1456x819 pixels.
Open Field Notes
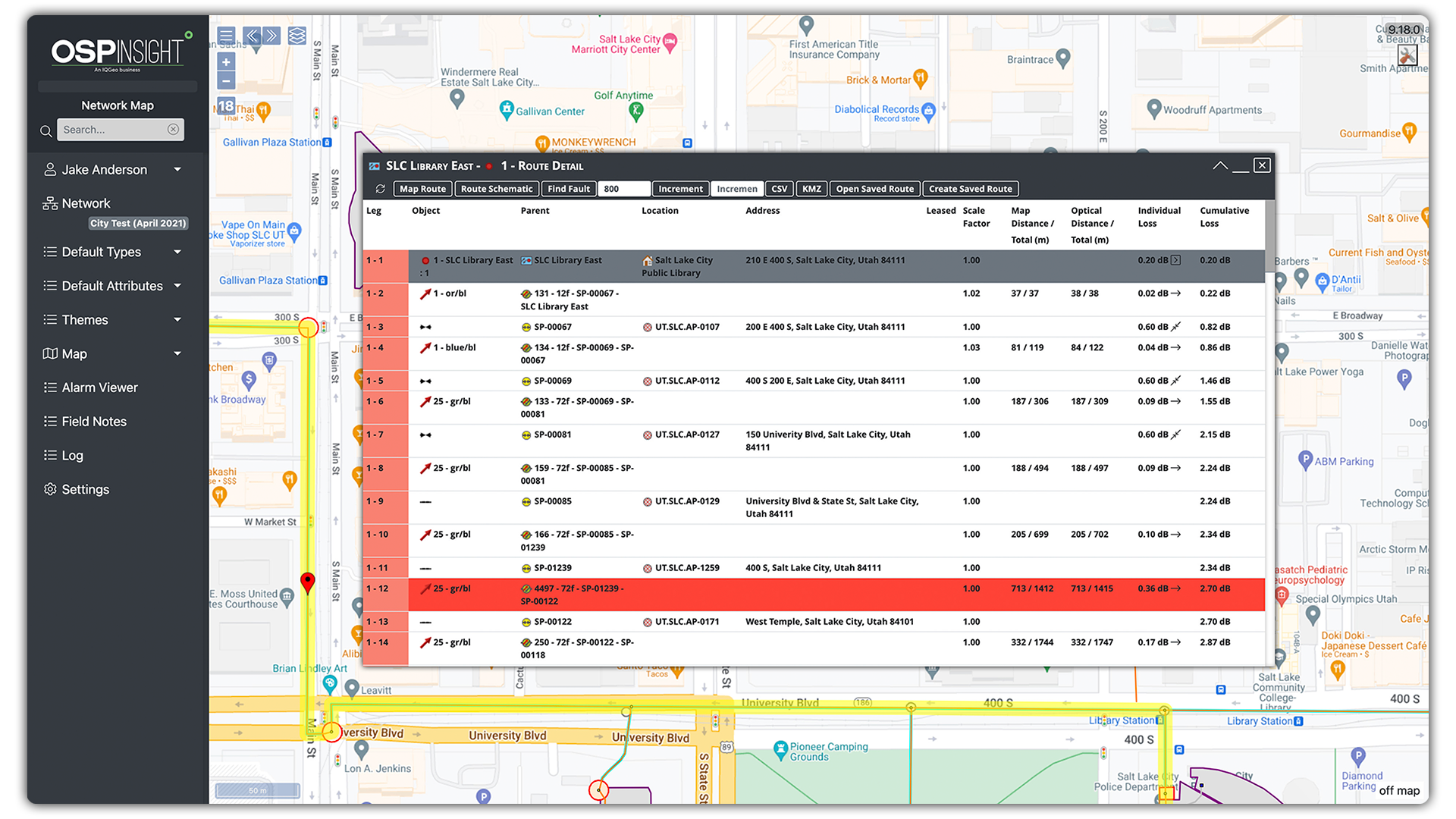coord(85,422)
